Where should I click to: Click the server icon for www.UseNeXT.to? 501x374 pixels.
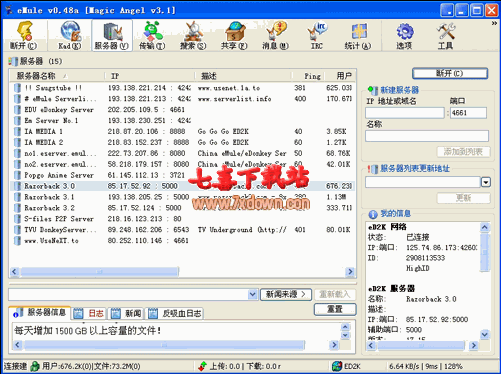17,241
